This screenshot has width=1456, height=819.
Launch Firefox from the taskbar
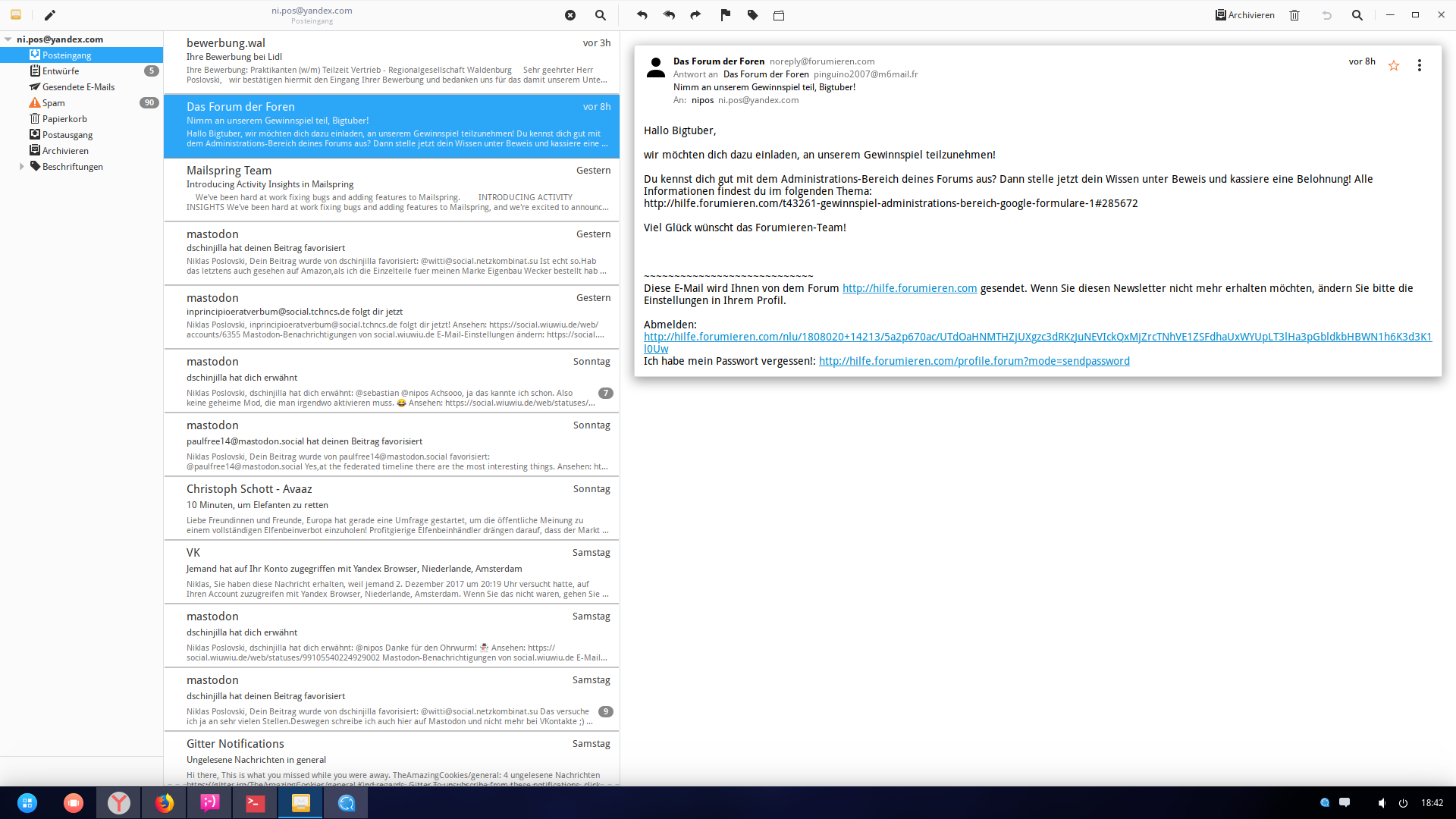(x=165, y=802)
